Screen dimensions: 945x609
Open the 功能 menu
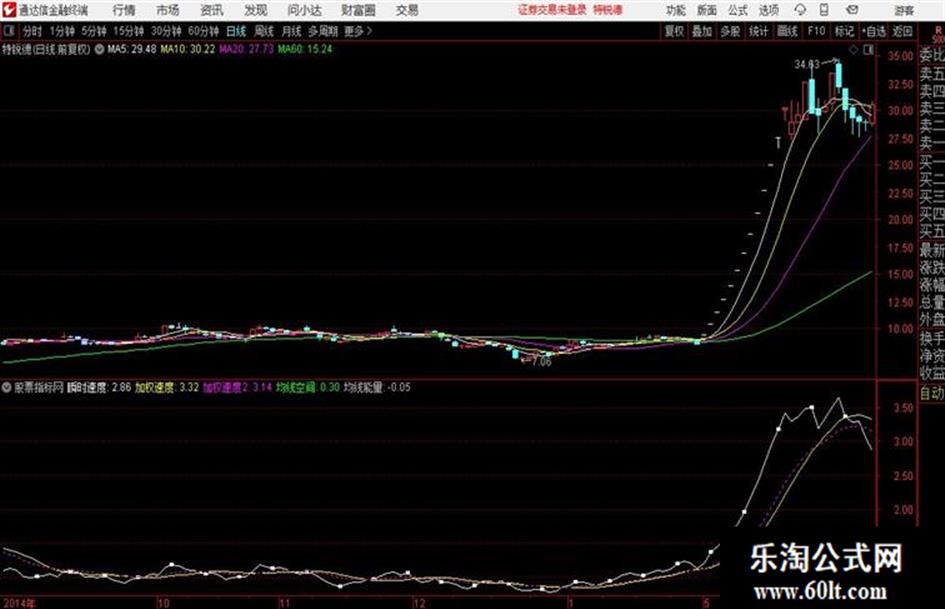676,10
